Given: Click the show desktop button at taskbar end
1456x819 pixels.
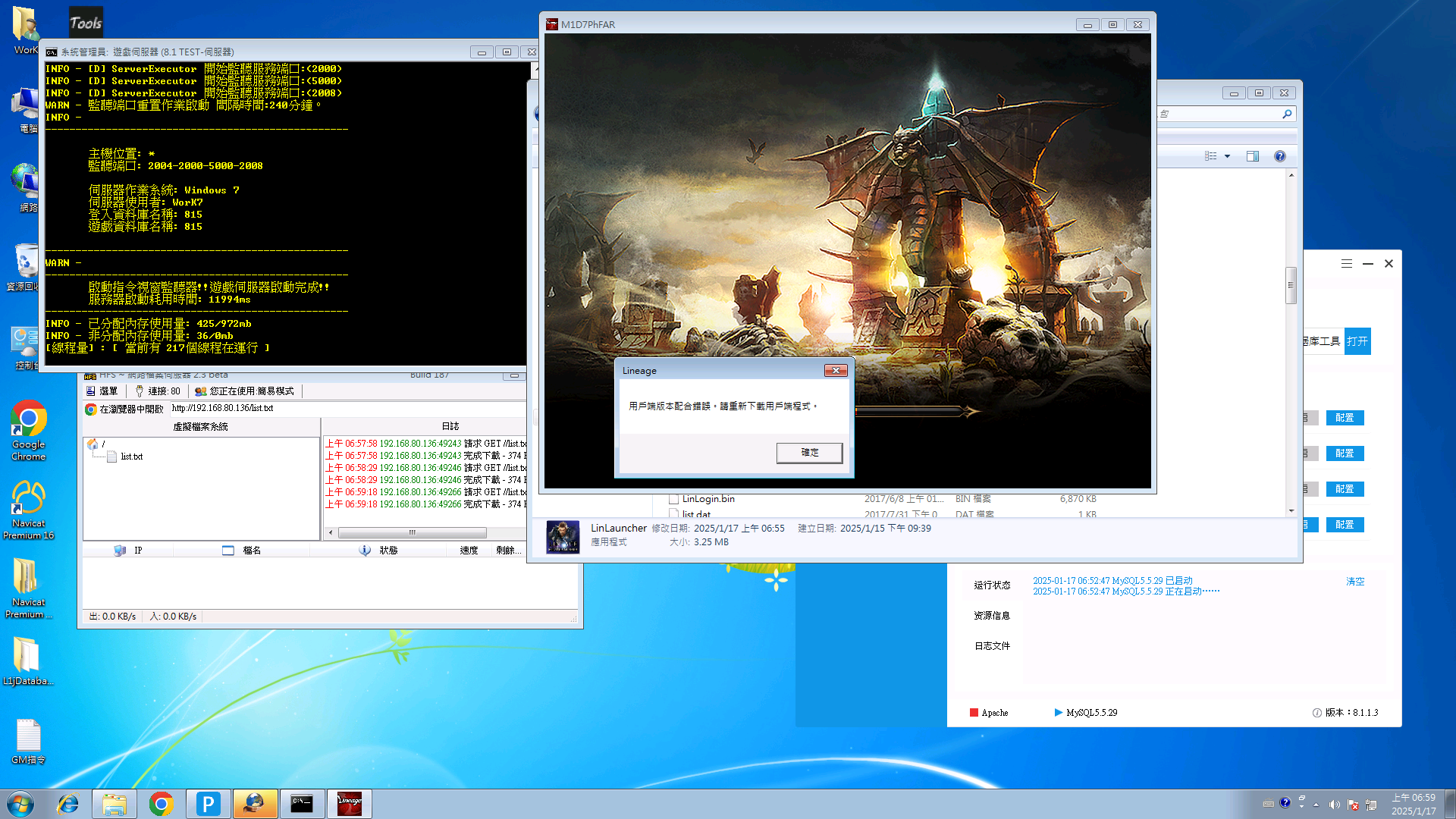Looking at the screenshot, I should (x=1450, y=804).
